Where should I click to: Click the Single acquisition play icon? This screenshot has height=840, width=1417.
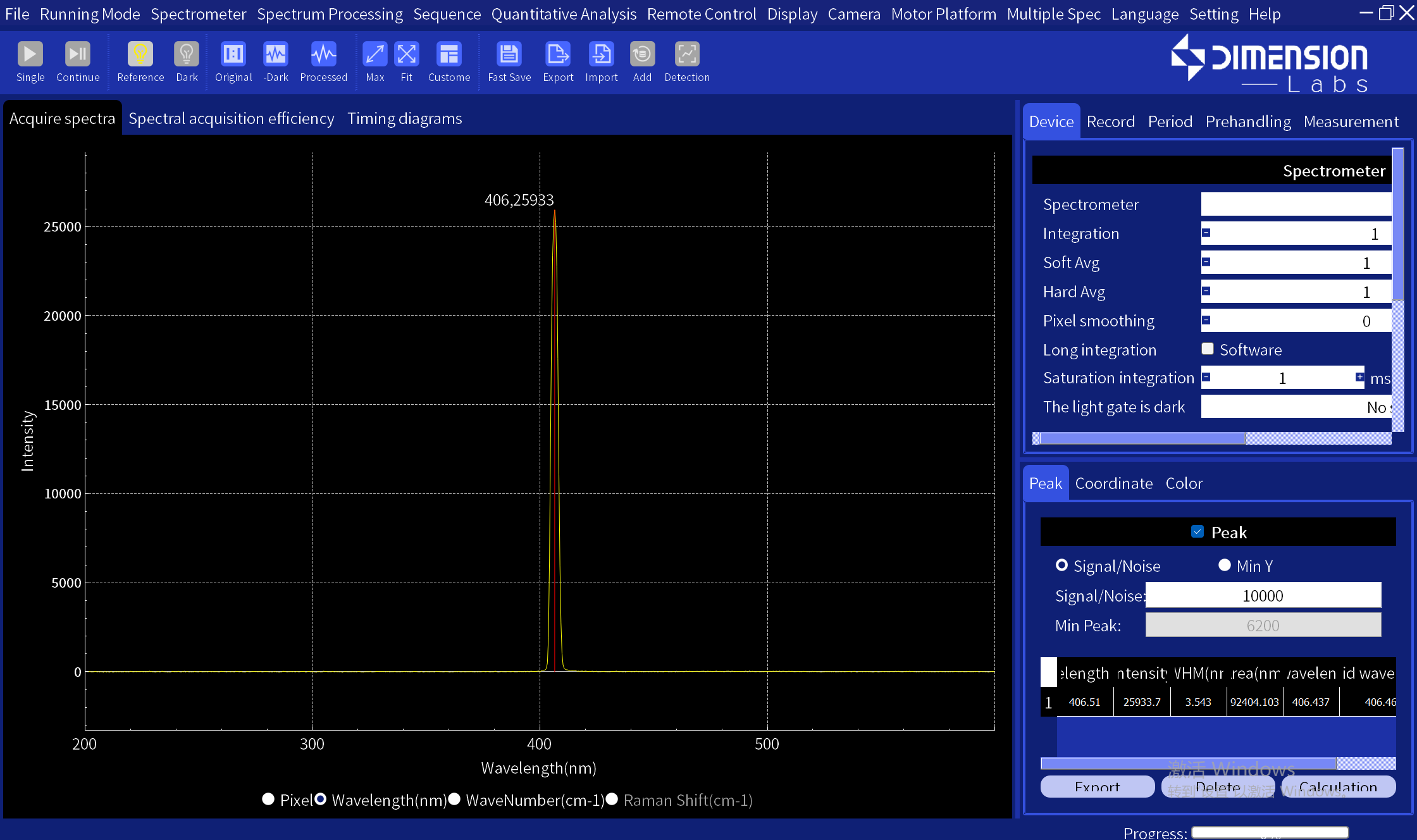tap(30, 55)
